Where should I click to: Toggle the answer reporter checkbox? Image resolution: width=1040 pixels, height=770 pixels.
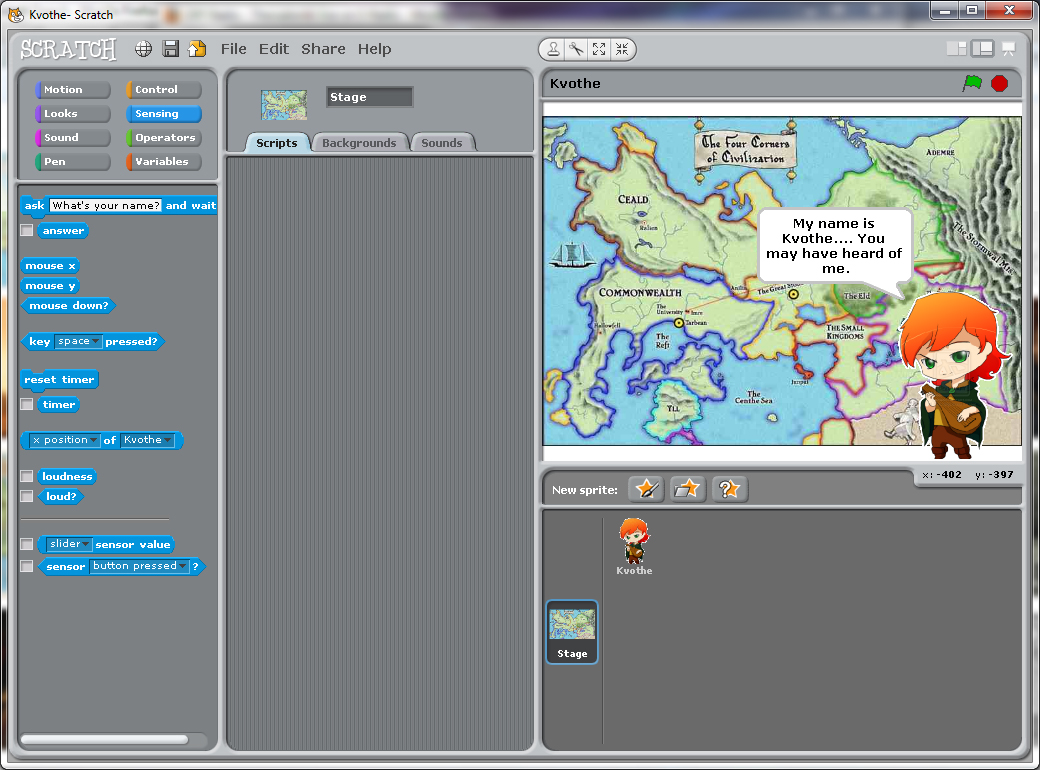pos(27,230)
